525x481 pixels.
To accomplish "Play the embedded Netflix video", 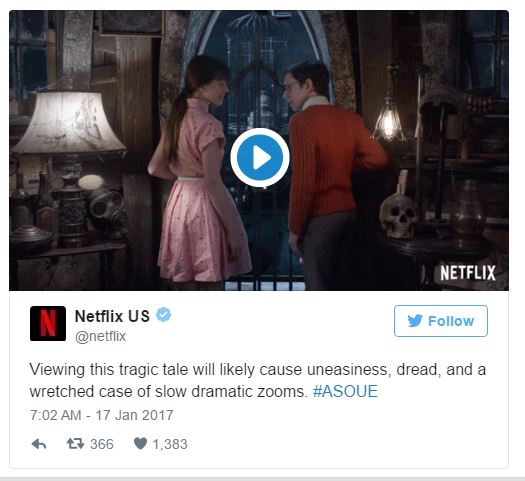I will tap(260, 157).
